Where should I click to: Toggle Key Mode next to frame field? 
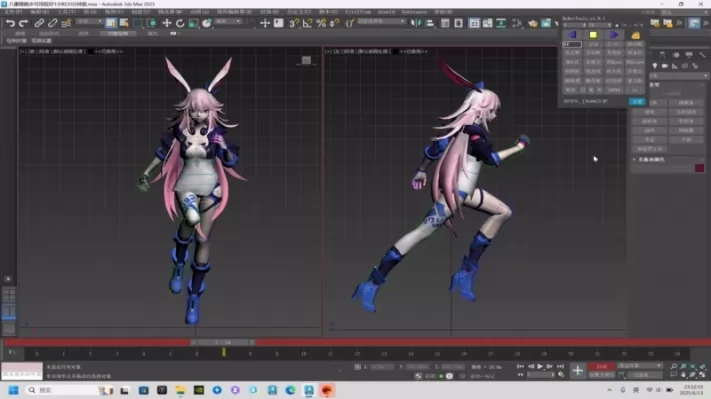(521, 375)
